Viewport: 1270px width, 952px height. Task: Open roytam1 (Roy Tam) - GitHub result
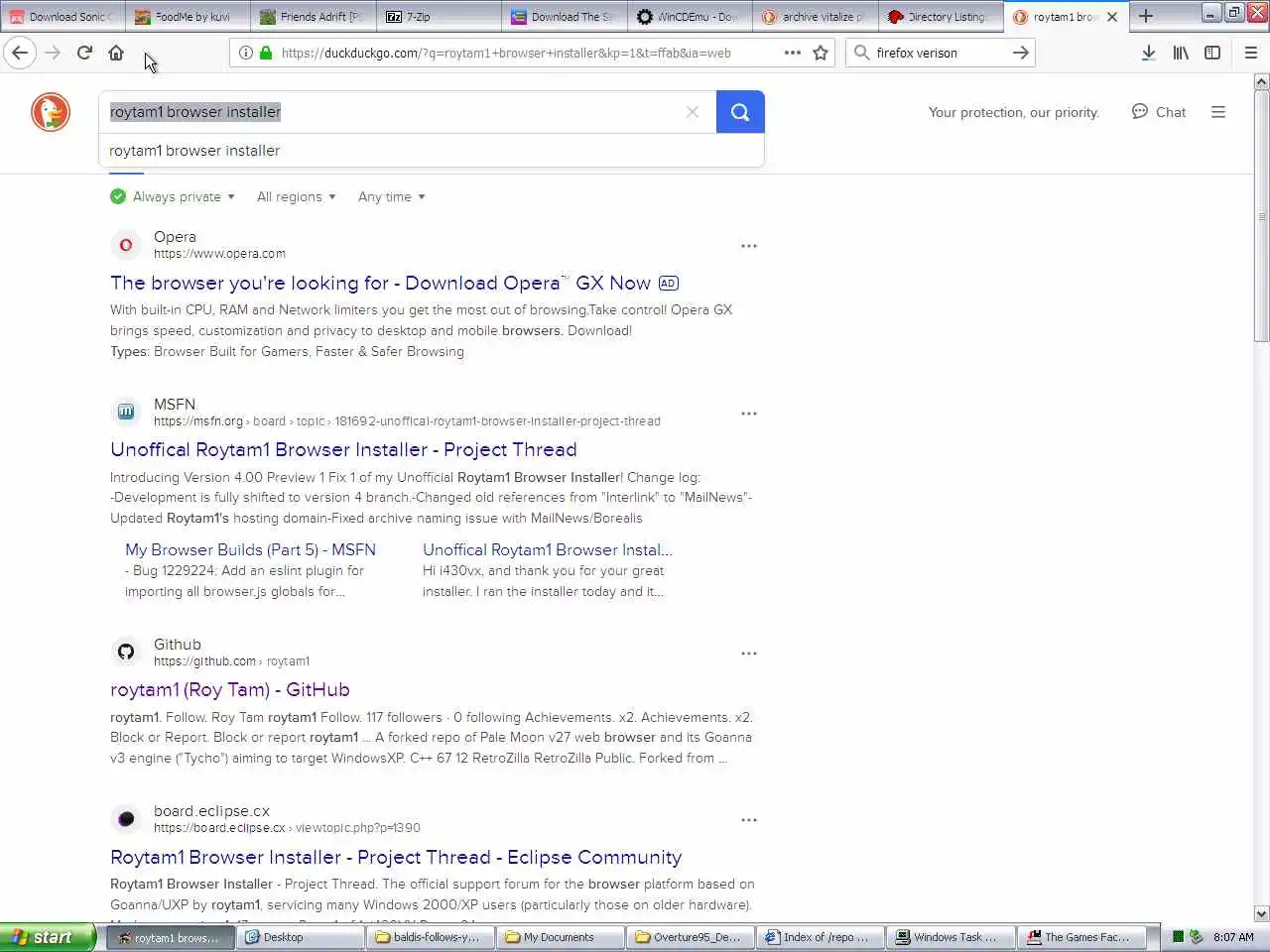coord(229,689)
